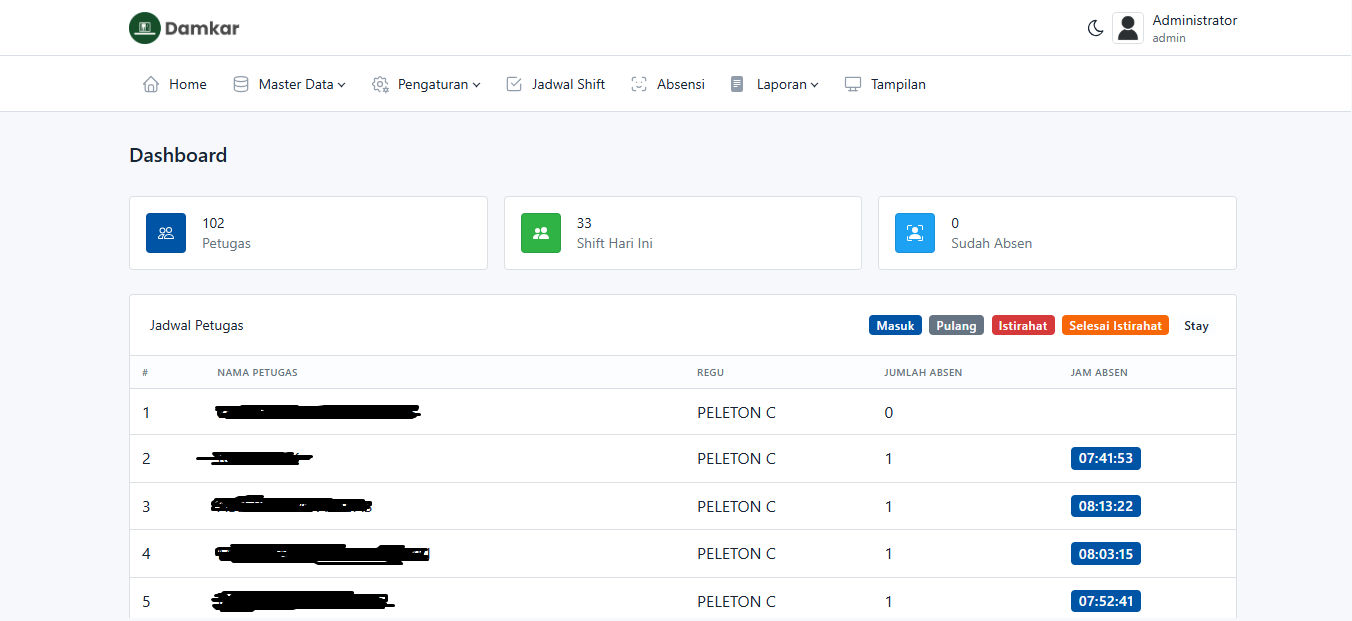Click the Sudah Absen face-scan icon
The height and width of the screenshot is (621, 1352).
[915, 233]
